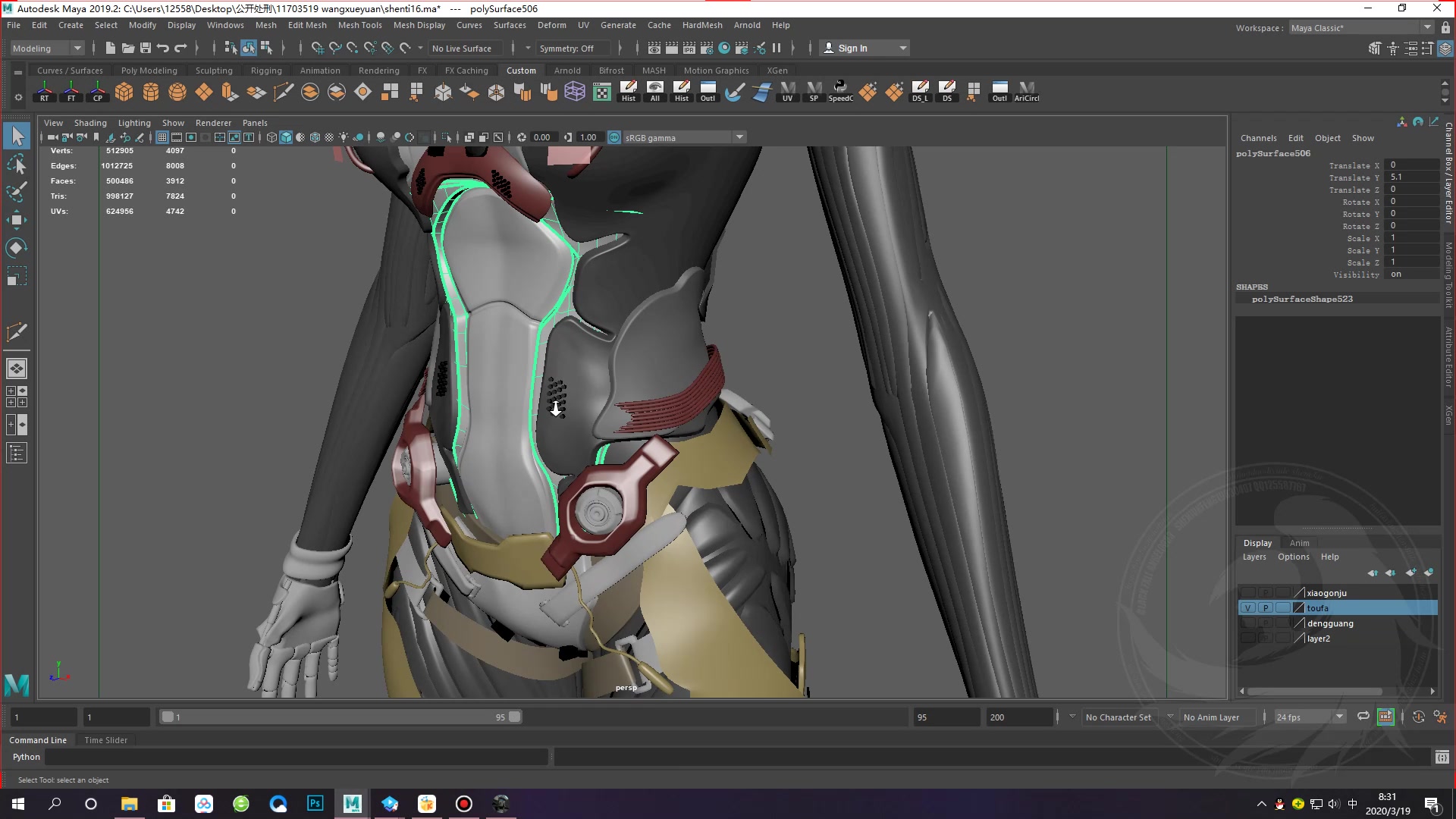Click create new layer icon
Viewport: 1456px width, 819px height.
[1410, 573]
